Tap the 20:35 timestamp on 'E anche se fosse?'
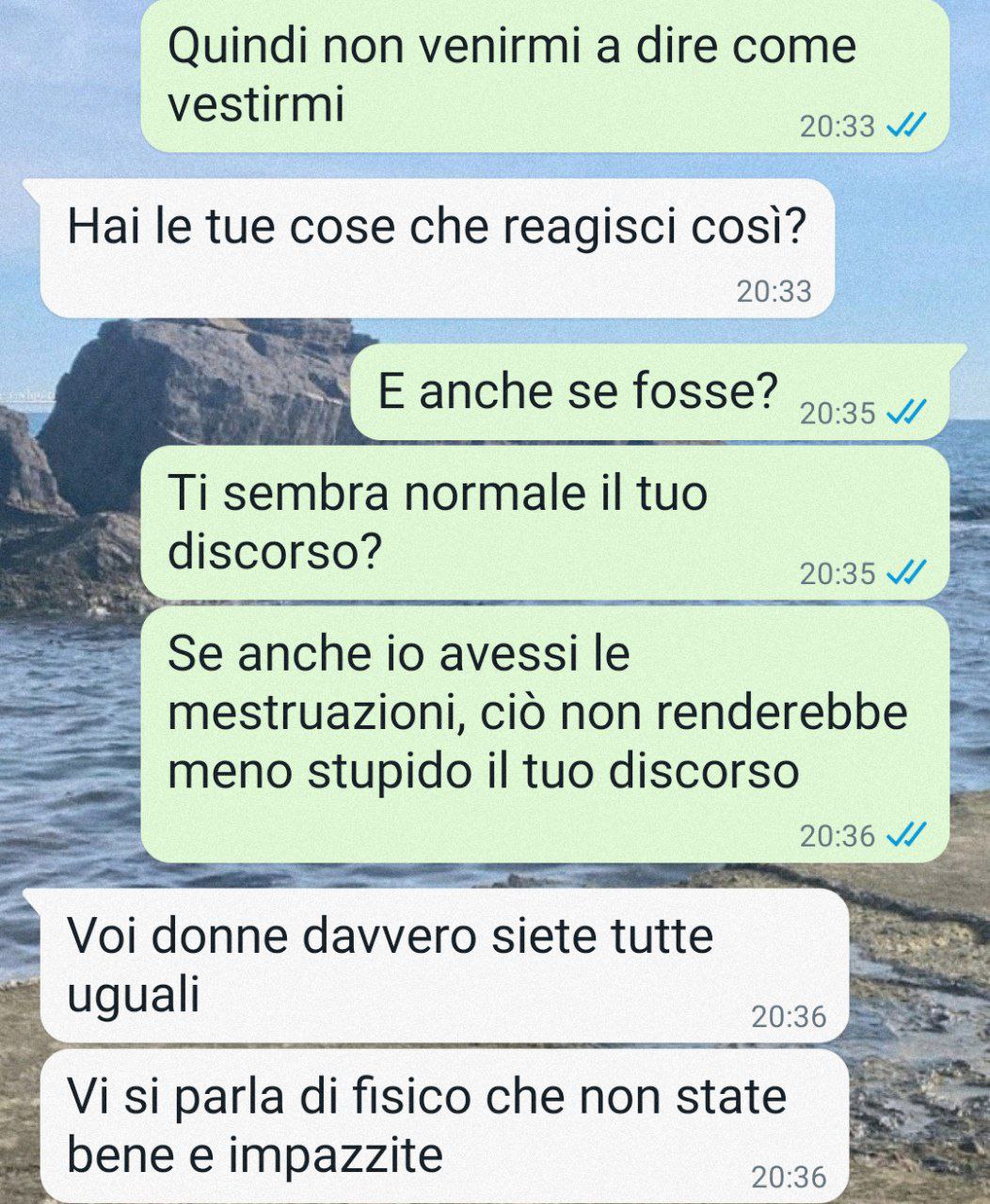990x1204 pixels. click(x=838, y=412)
